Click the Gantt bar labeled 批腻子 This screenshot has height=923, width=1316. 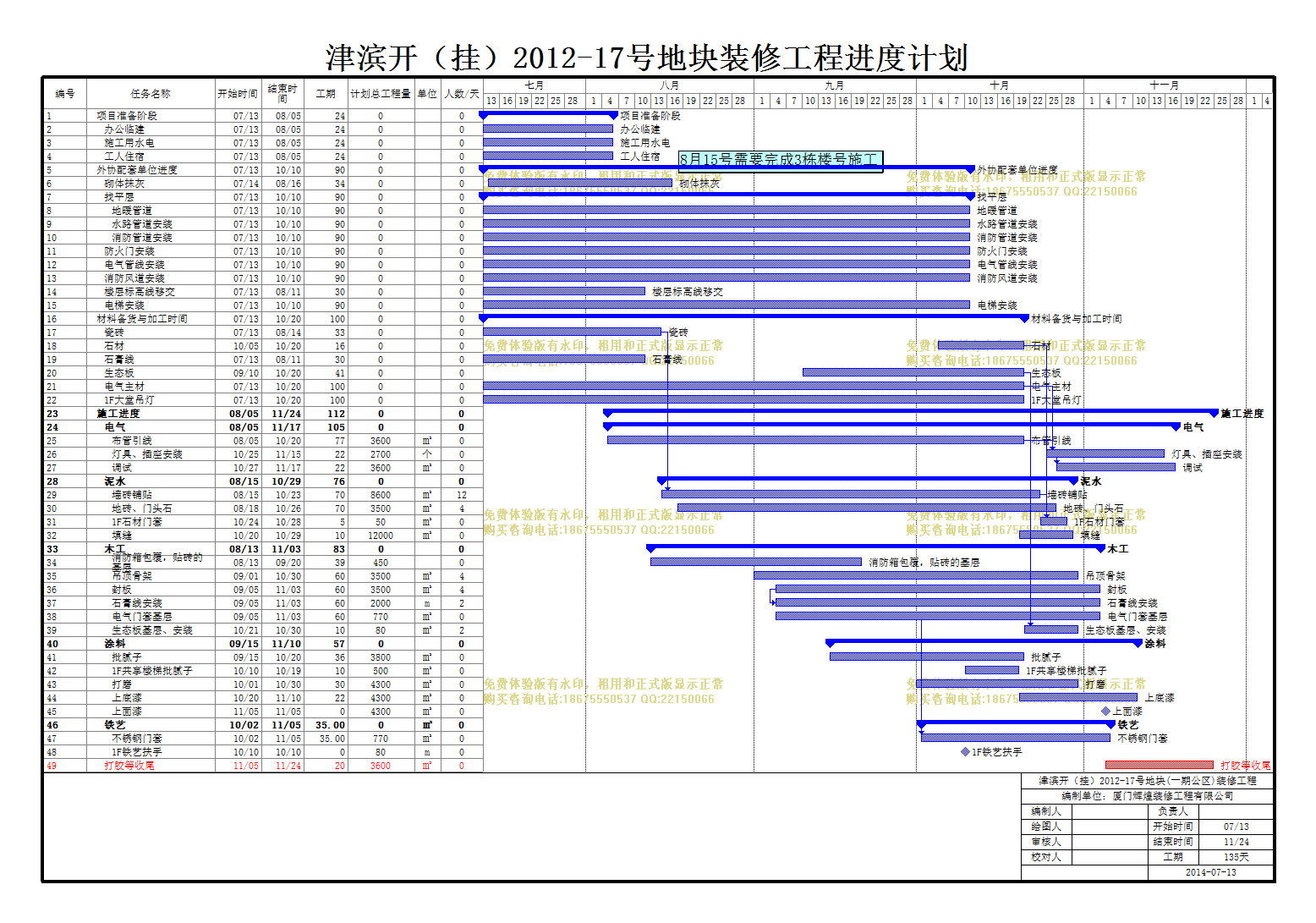click(927, 657)
